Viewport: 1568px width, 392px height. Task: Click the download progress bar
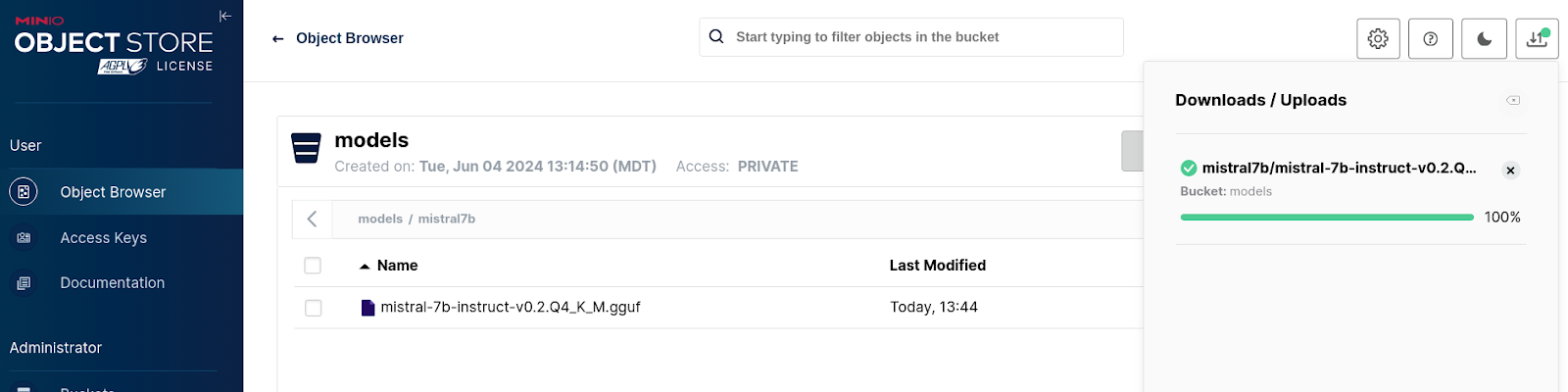tap(1327, 218)
